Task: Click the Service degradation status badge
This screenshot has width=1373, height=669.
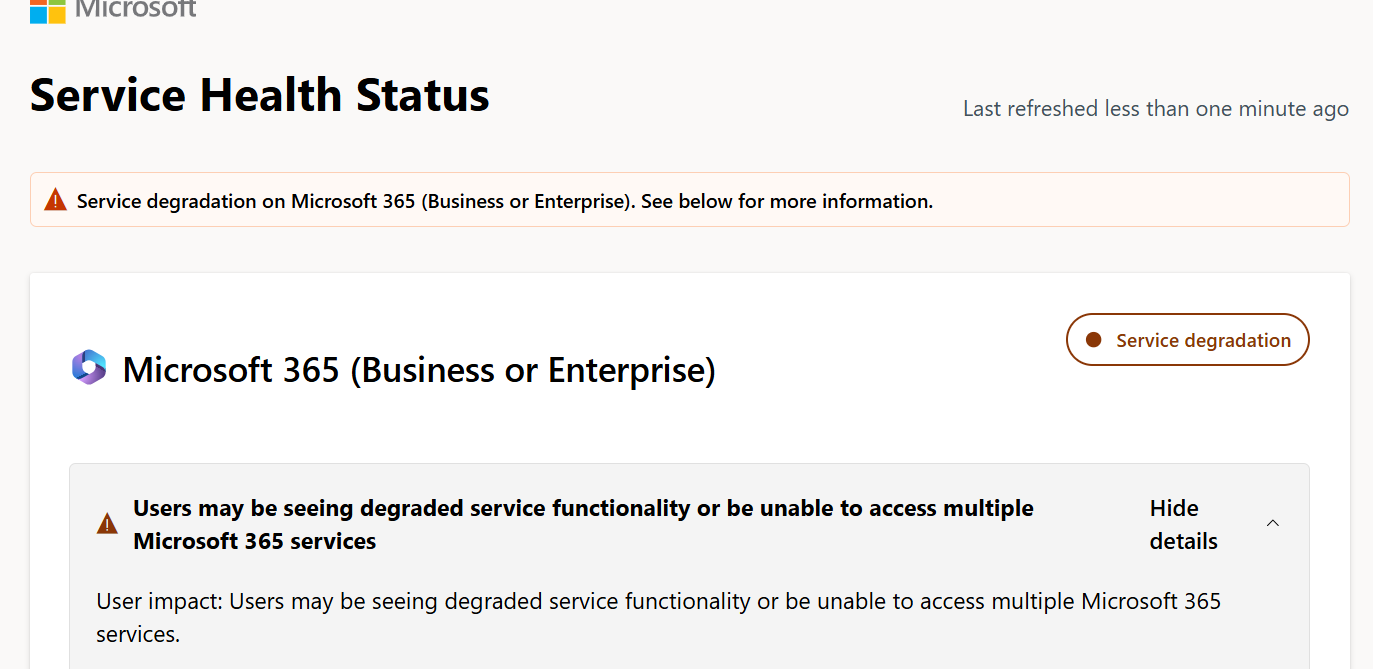Action: tap(1188, 340)
